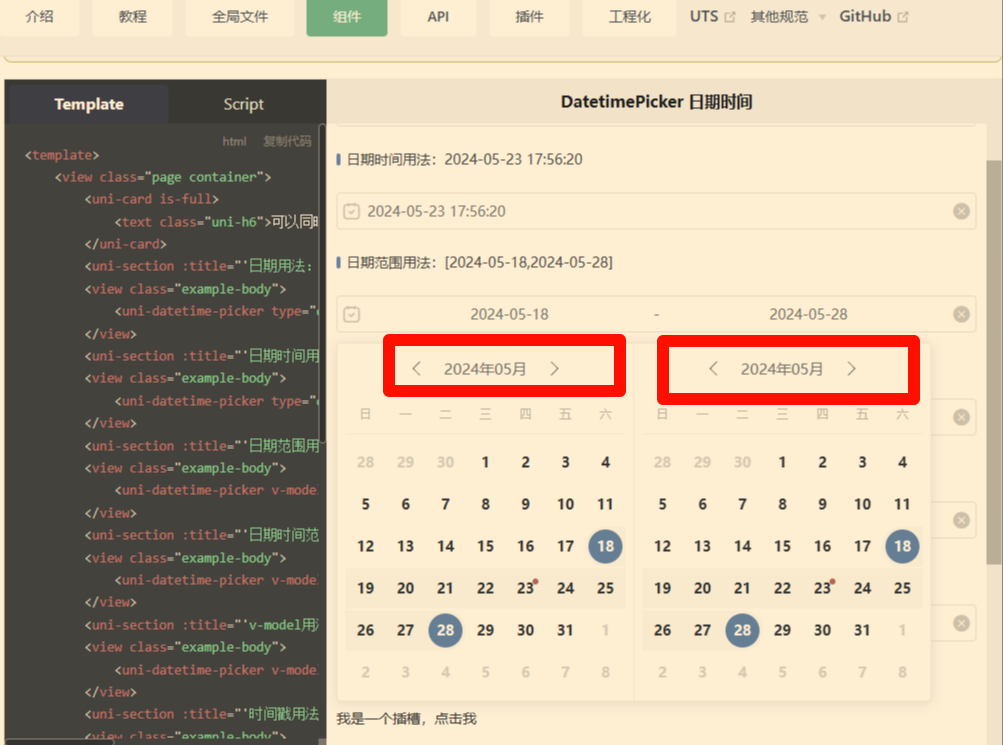Select day 18 in right calendar

click(x=902, y=546)
